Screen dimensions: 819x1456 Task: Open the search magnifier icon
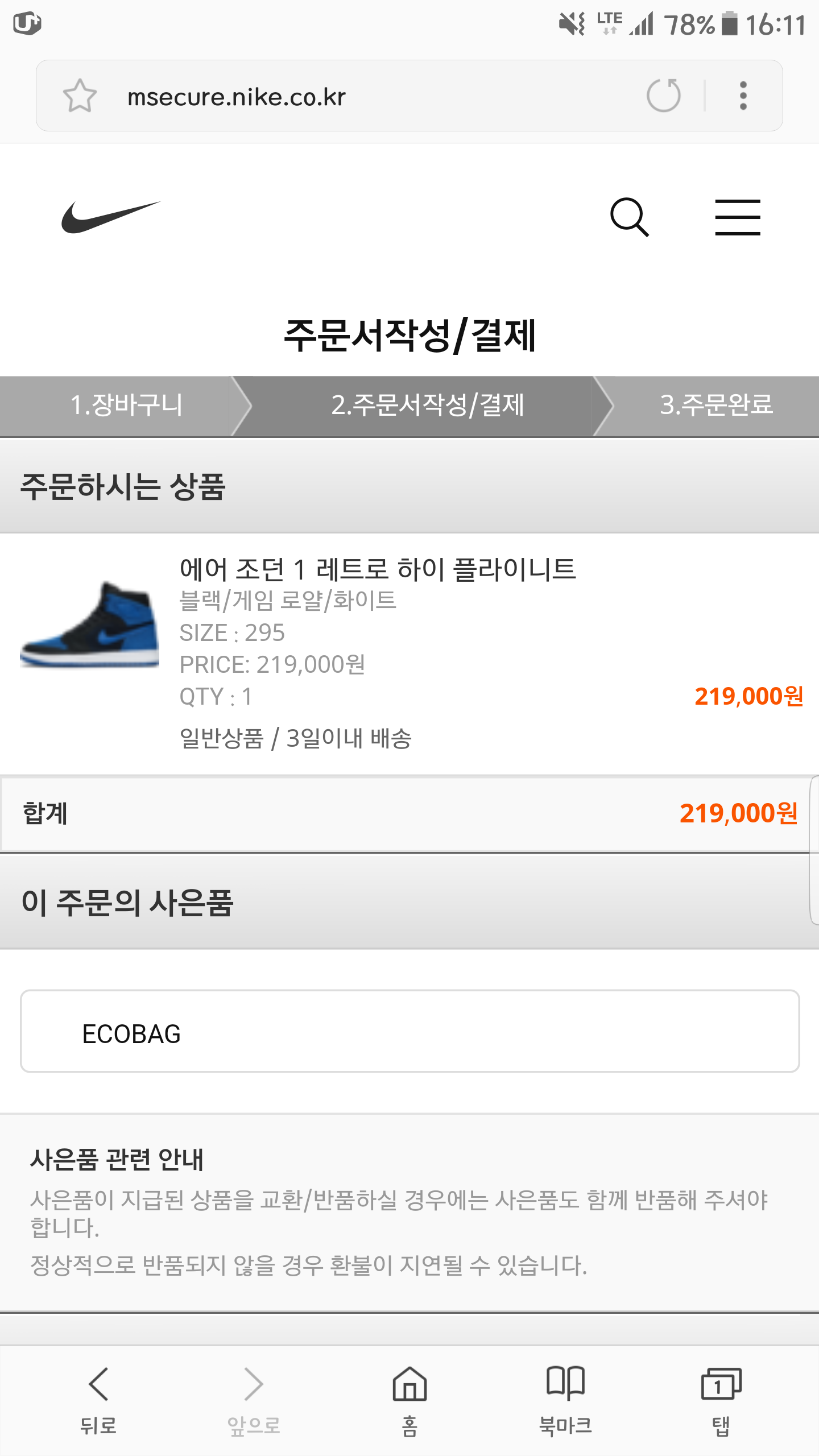coord(629,217)
